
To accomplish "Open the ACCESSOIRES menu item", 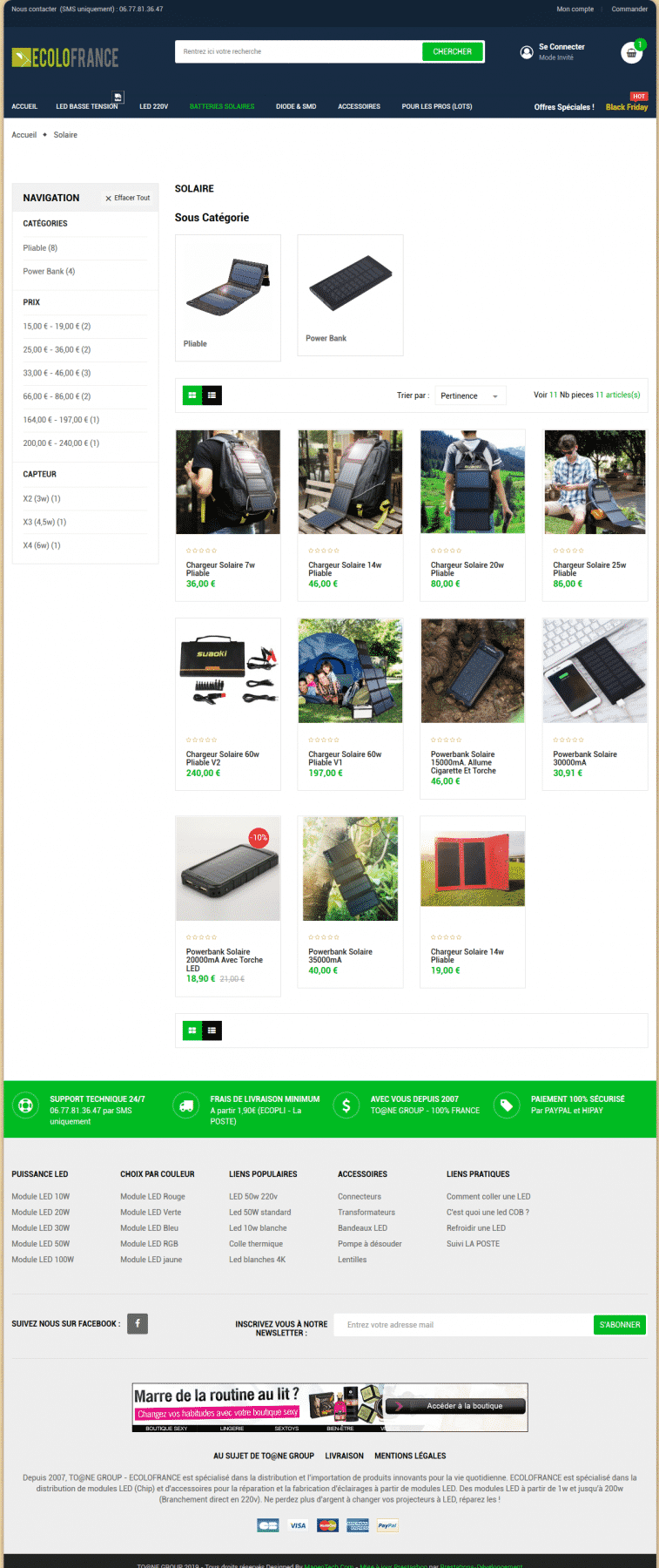I will coord(359,106).
